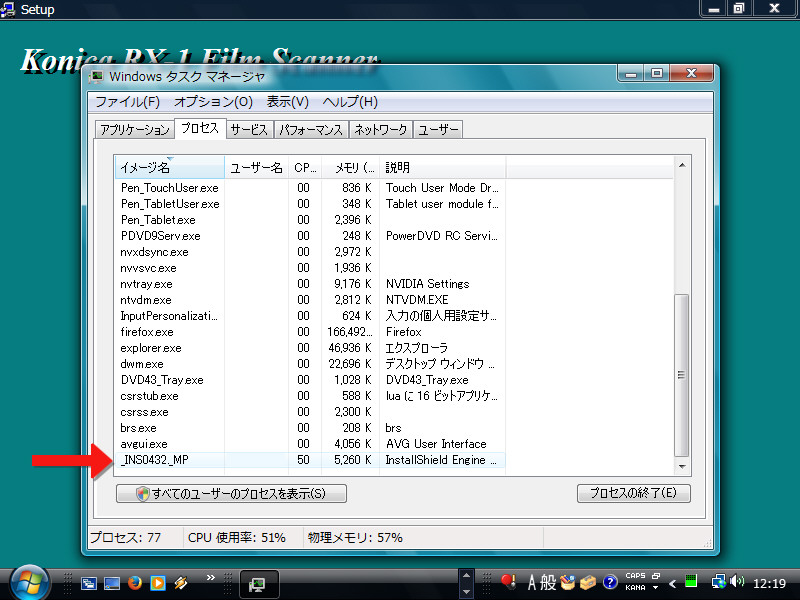Open the オプション(O) menu
800x600 pixels.
click(x=213, y=102)
